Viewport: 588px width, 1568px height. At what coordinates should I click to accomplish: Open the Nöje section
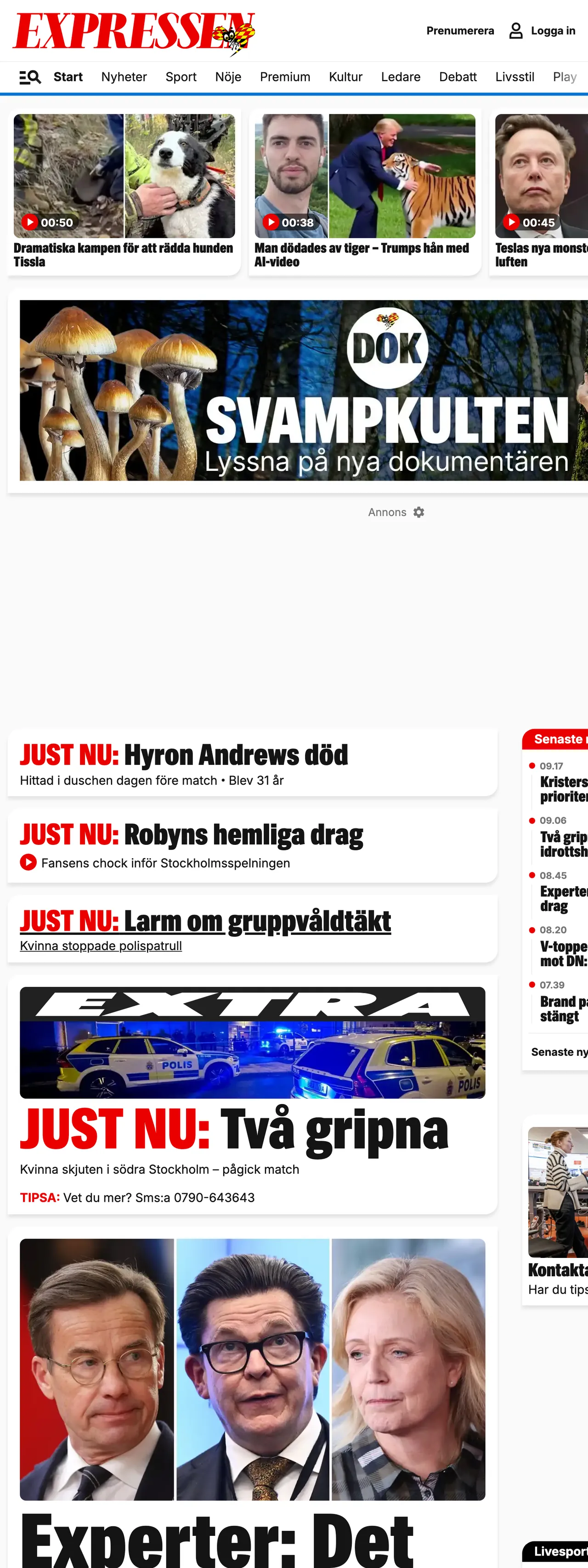point(228,77)
